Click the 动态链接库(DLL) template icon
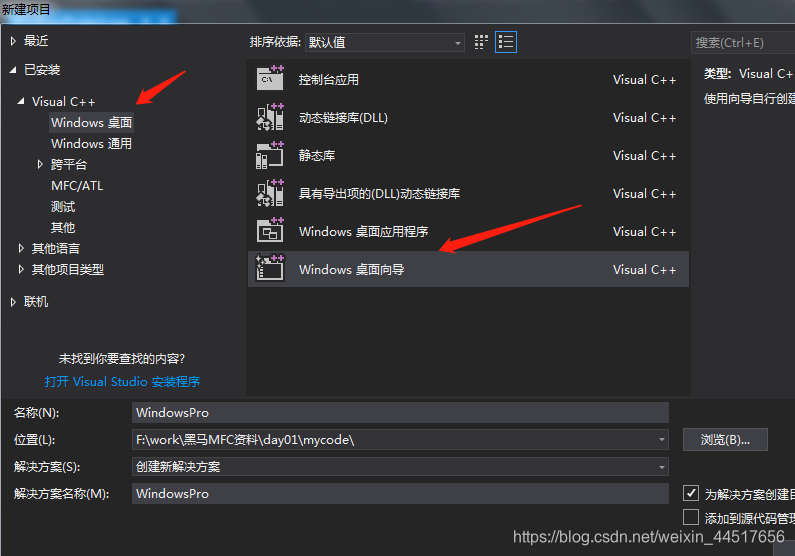This screenshot has width=795, height=556. coord(270,117)
